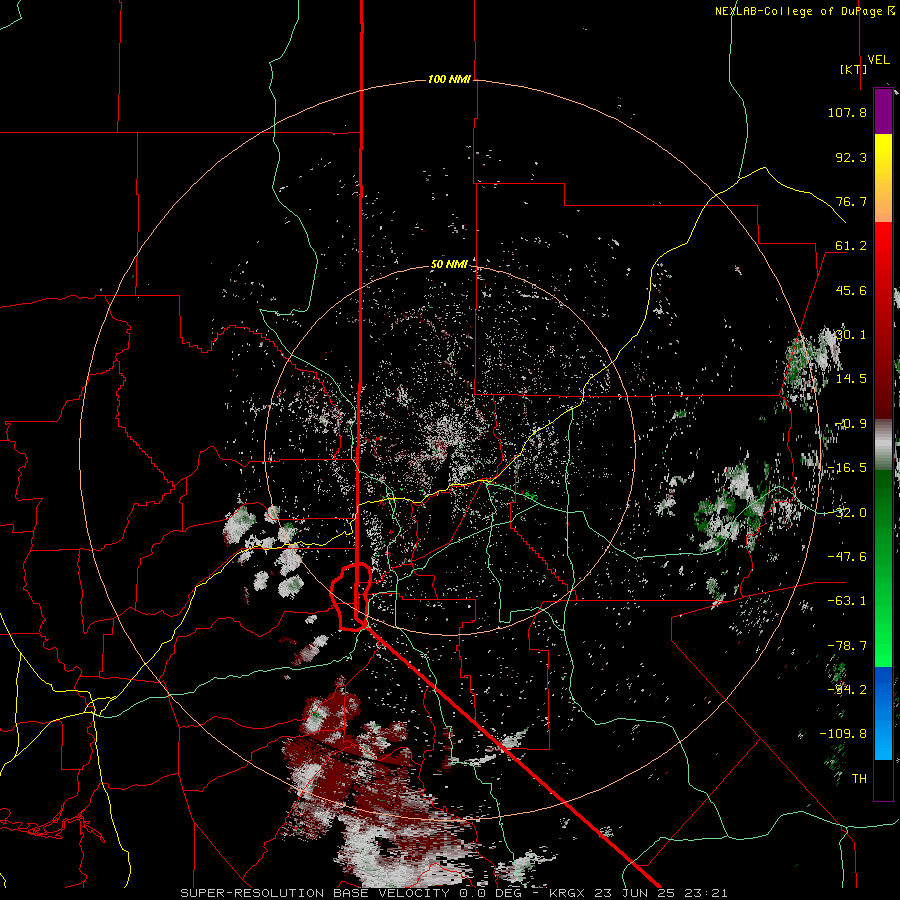The height and width of the screenshot is (900, 900).
Task: Click the 61.2 velocity scale value
Action: pyautogui.click(x=851, y=246)
